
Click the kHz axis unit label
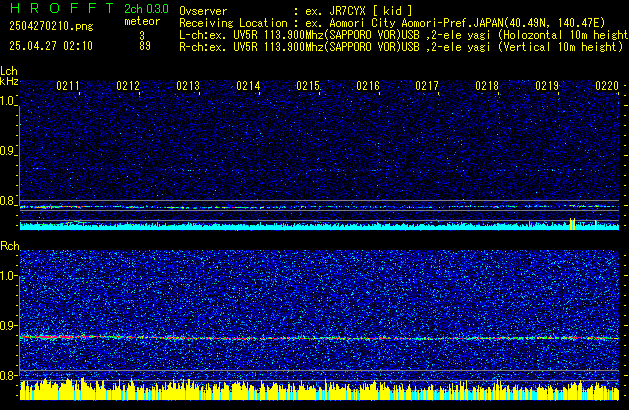[x=9, y=81]
